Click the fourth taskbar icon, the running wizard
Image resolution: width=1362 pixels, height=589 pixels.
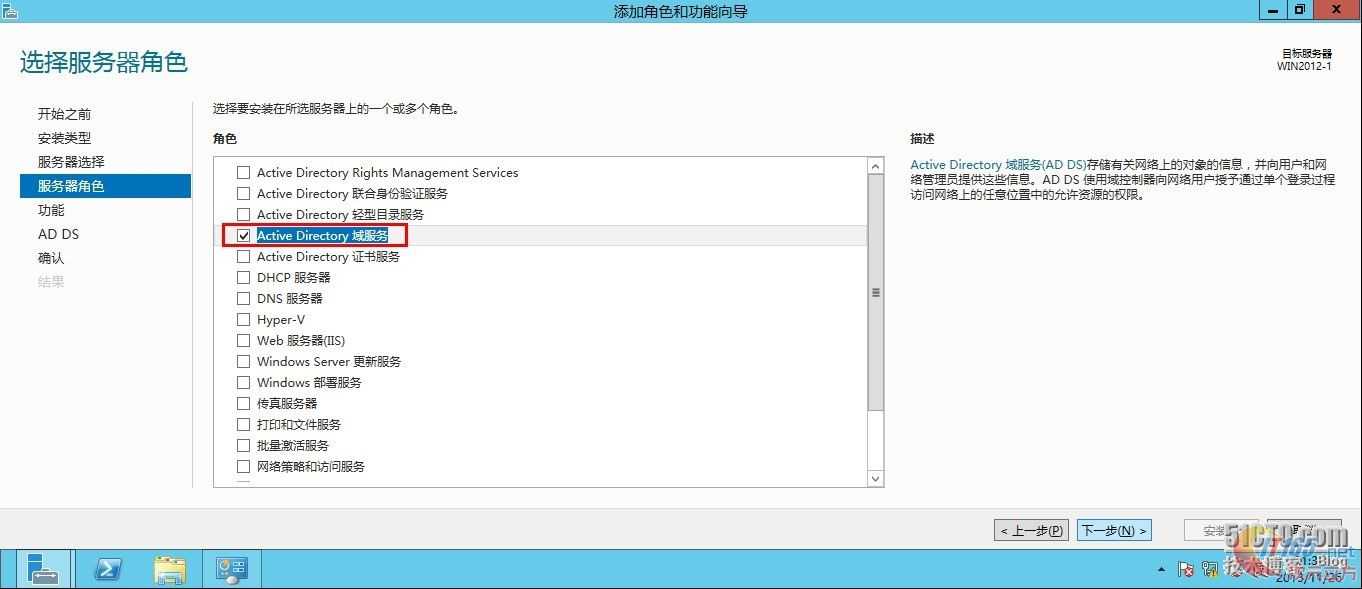point(232,569)
